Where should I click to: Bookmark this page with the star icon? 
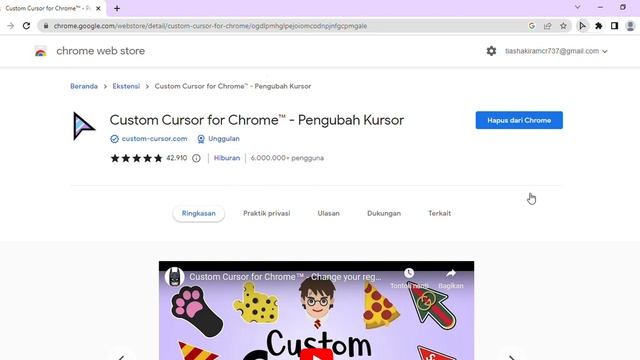point(563,26)
